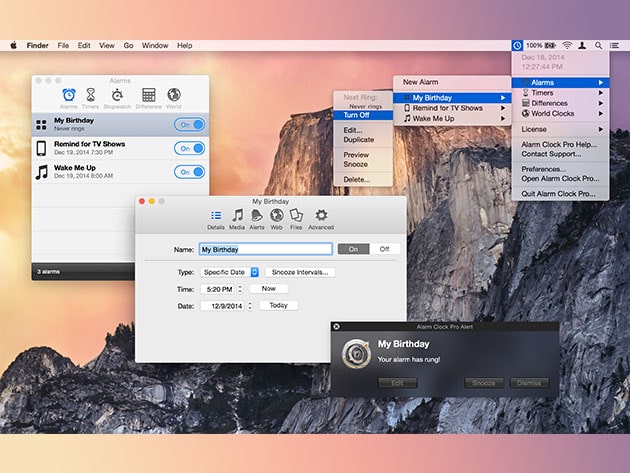The width and height of the screenshot is (630, 473).
Task: Click the Today button next to Date
Action: 278,305
